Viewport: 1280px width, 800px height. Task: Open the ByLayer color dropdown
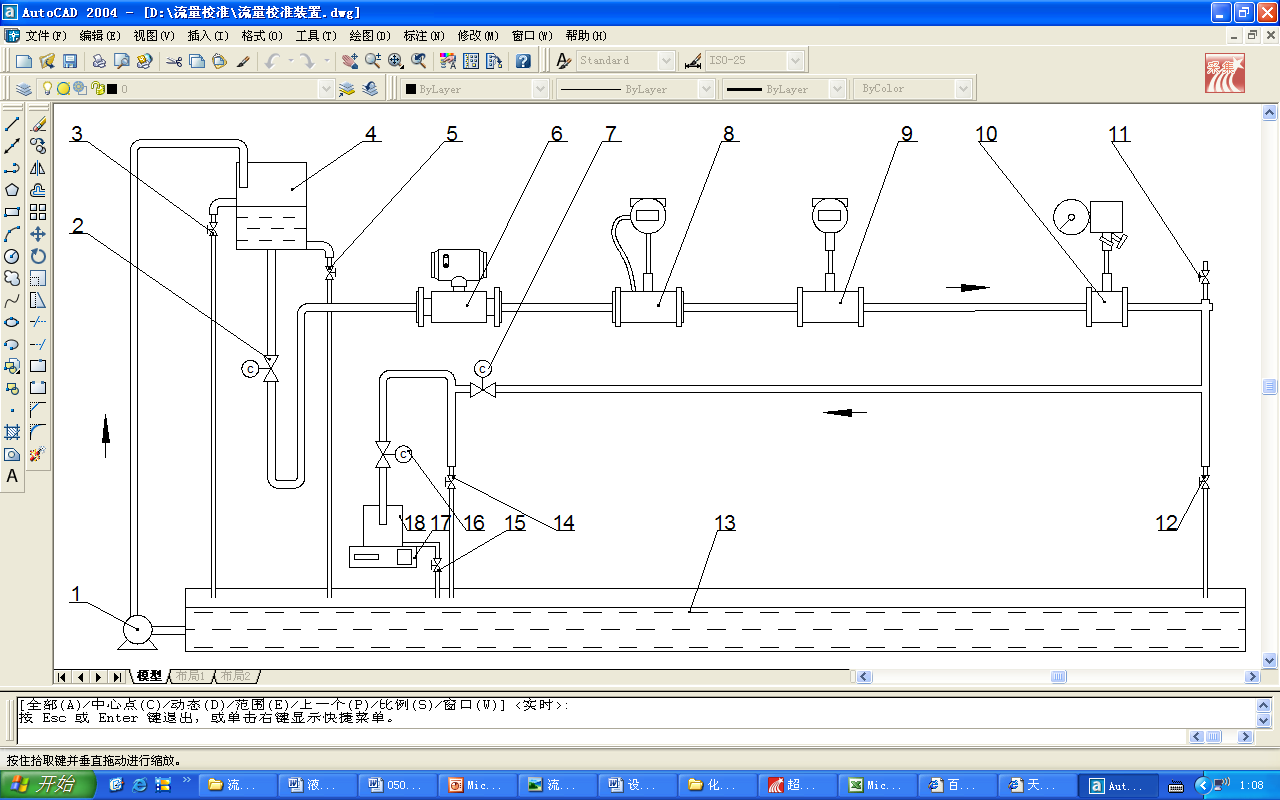[475, 89]
